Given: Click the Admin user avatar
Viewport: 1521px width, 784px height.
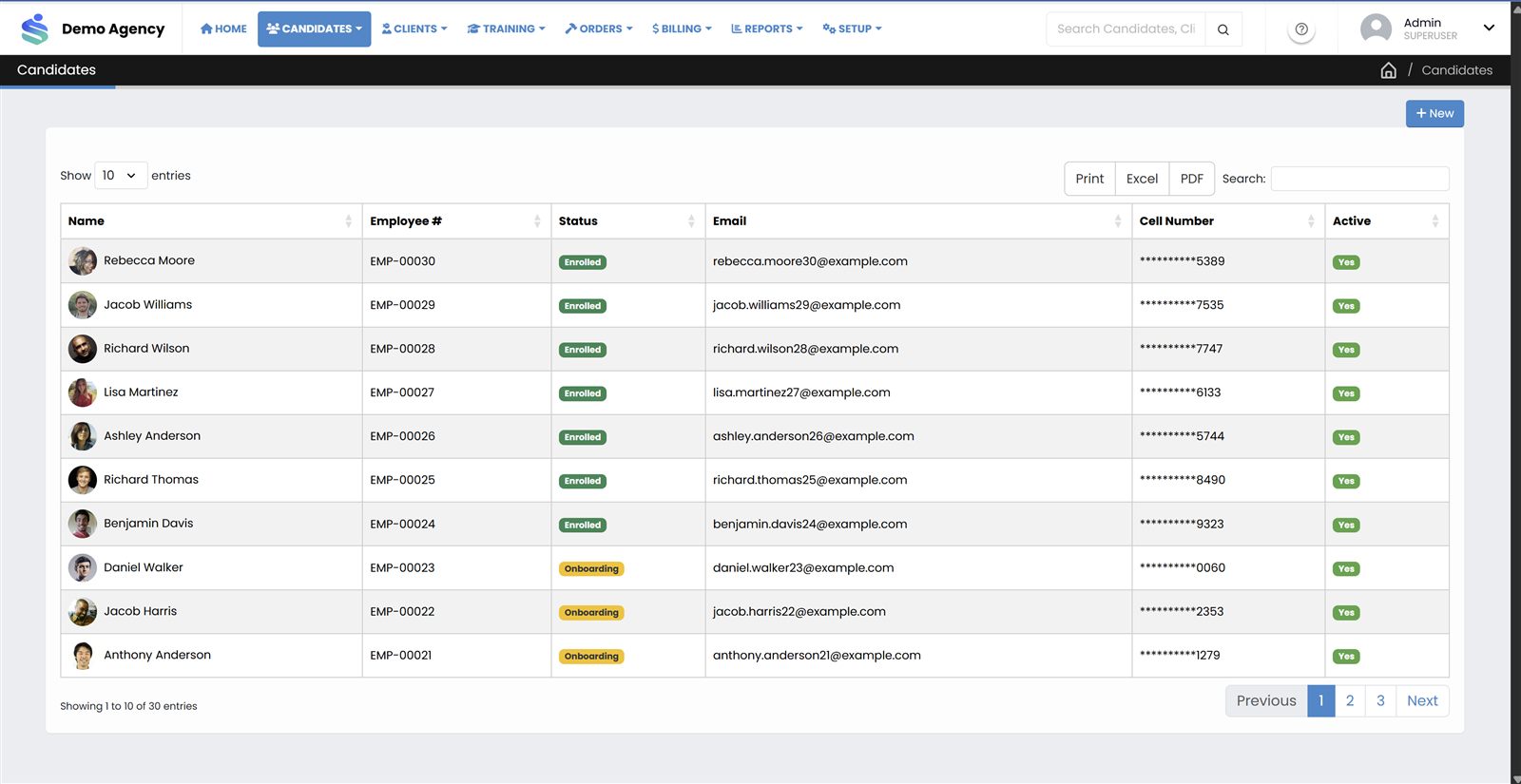Looking at the screenshot, I should (x=1376, y=29).
